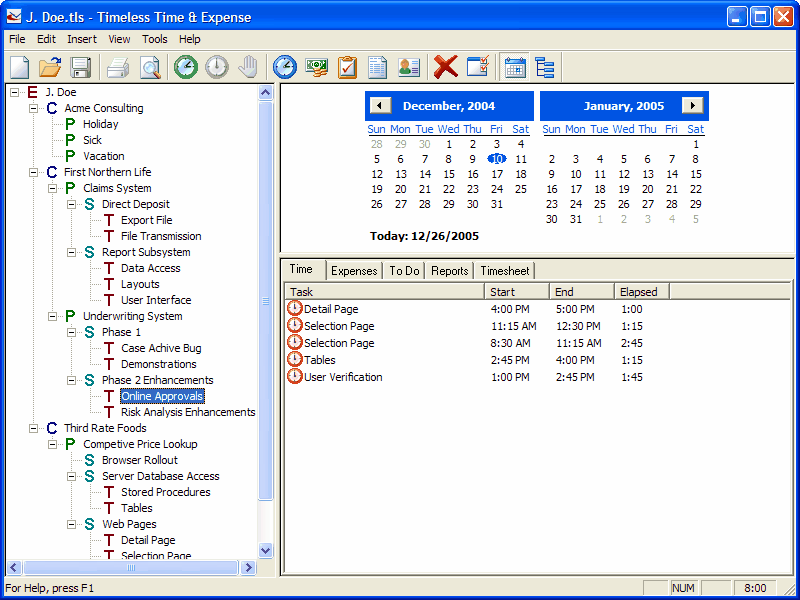Click the tree panel horizontal scrollbar thumb

pyautogui.click(x=131, y=567)
